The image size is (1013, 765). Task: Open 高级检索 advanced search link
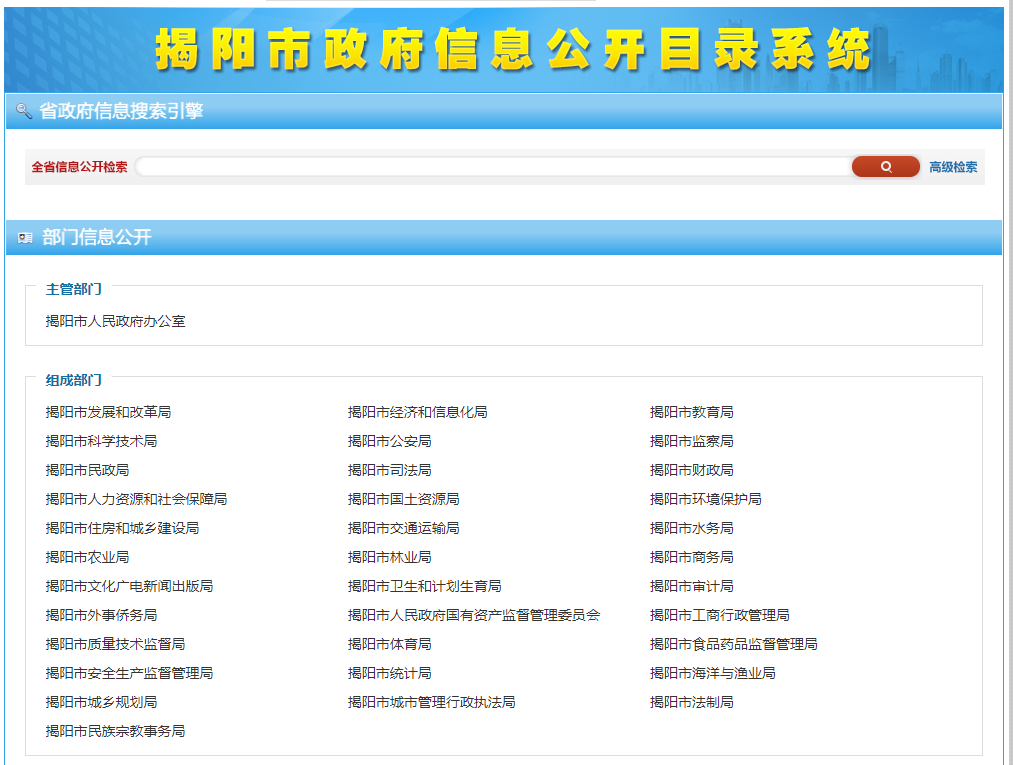pos(953,167)
